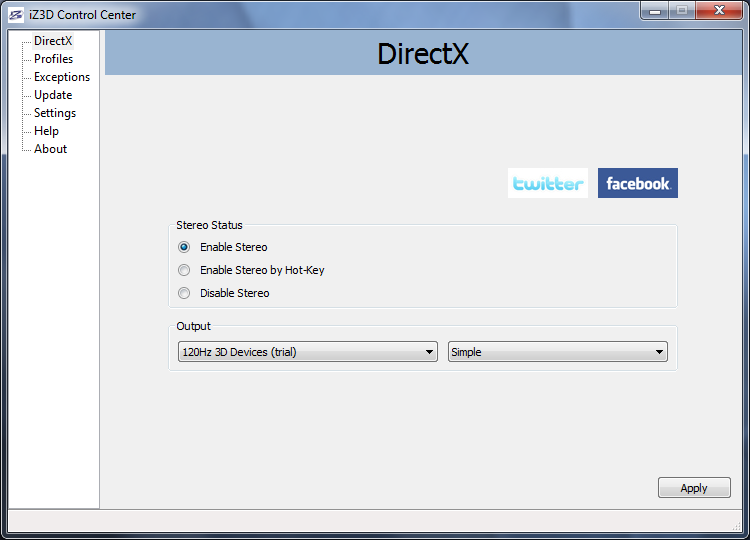Select DirectX in the sidebar tree

pos(53,41)
